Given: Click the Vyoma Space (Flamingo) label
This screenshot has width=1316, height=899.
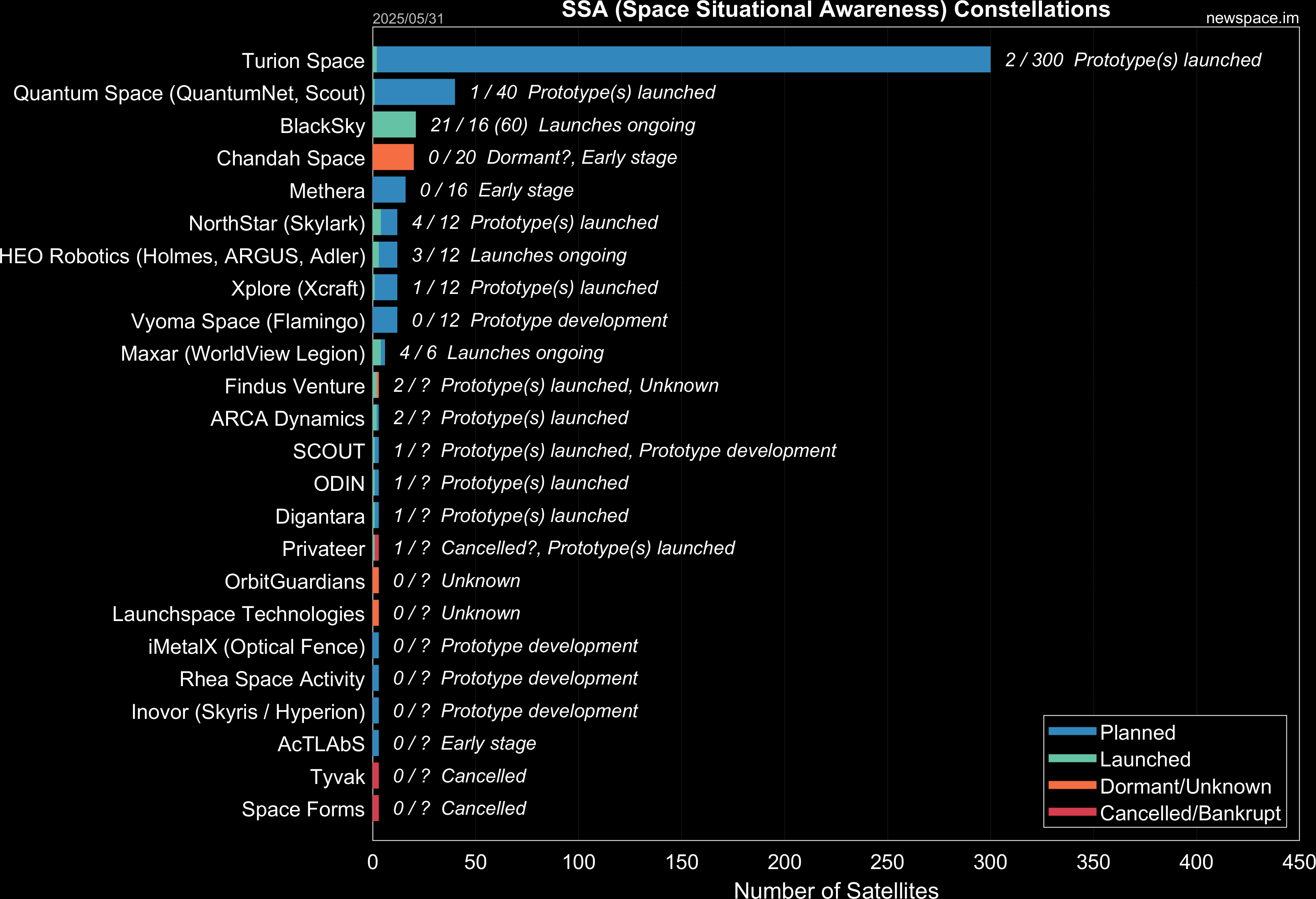Looking at the screenshot, I should pos(248,321).
